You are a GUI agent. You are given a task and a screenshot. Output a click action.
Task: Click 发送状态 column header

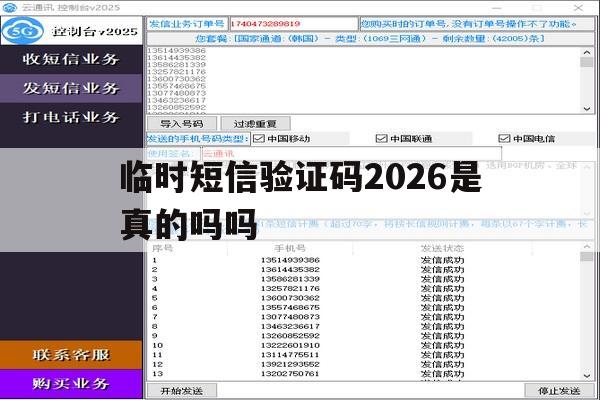coord(442,248)
